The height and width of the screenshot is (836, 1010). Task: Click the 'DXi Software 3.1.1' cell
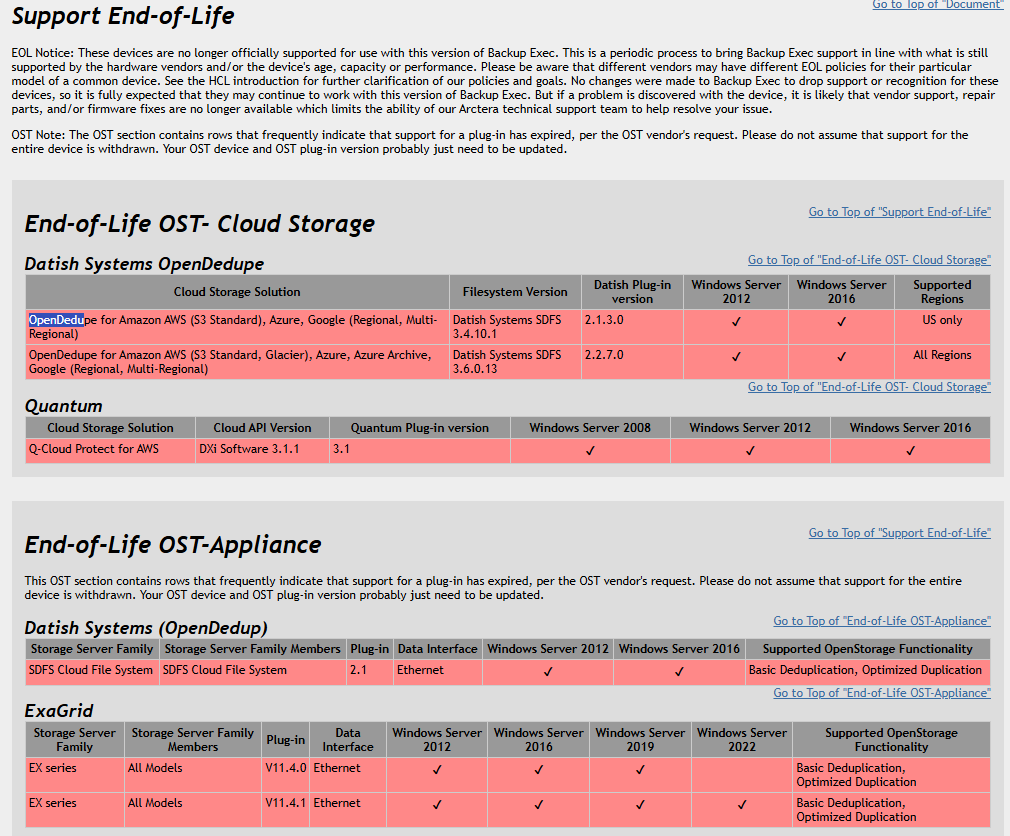pyautogui.click(x=258, y=449)
